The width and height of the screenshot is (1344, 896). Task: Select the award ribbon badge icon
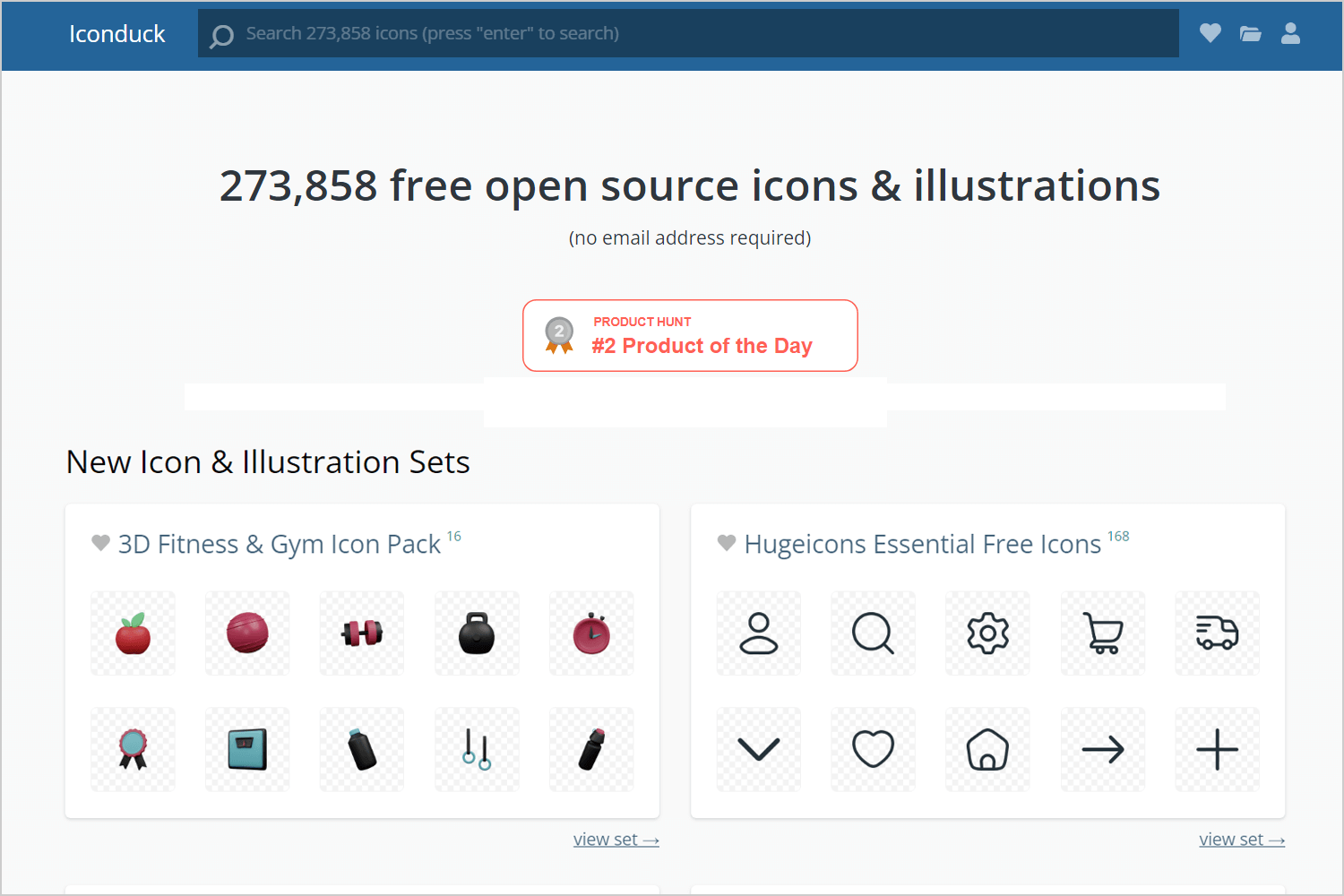pyautogui.click(x=134, y=749)
